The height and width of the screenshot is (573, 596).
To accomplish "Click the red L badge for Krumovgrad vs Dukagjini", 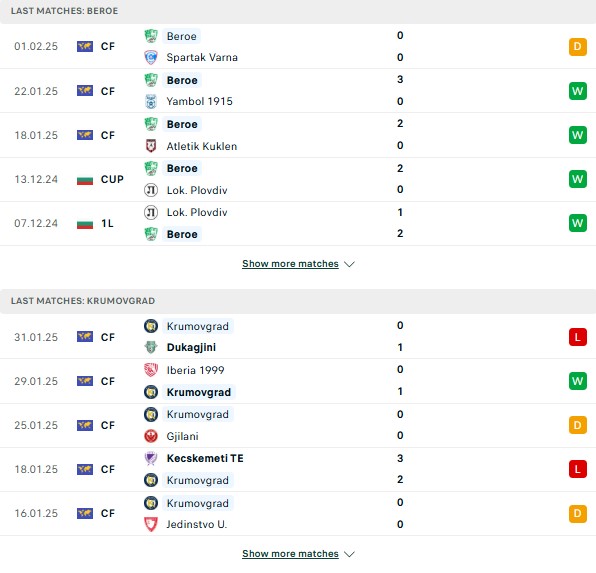I will (x=578, y=337).
